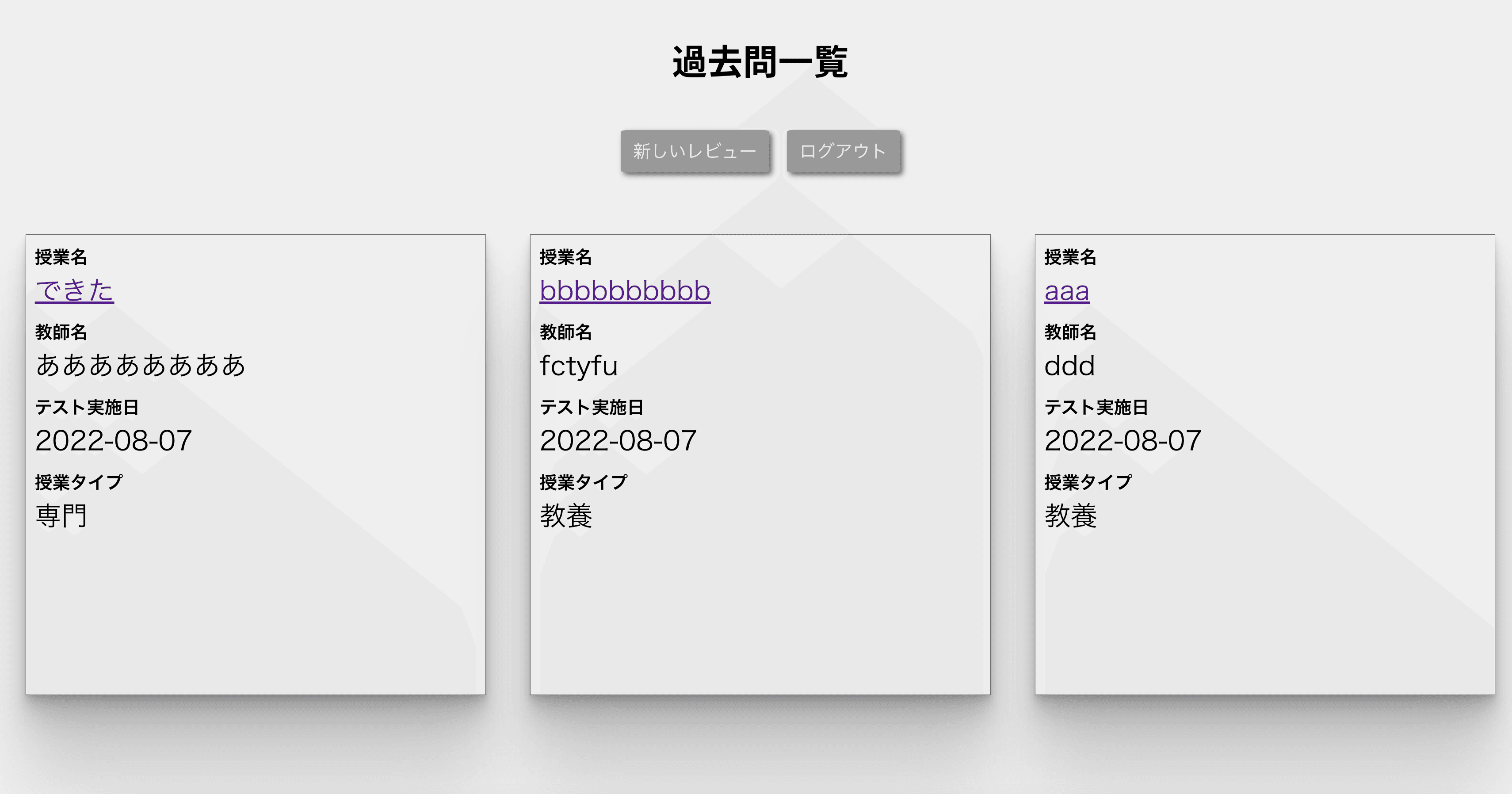
Task: Select class type 専門
Action: [61, 516]
